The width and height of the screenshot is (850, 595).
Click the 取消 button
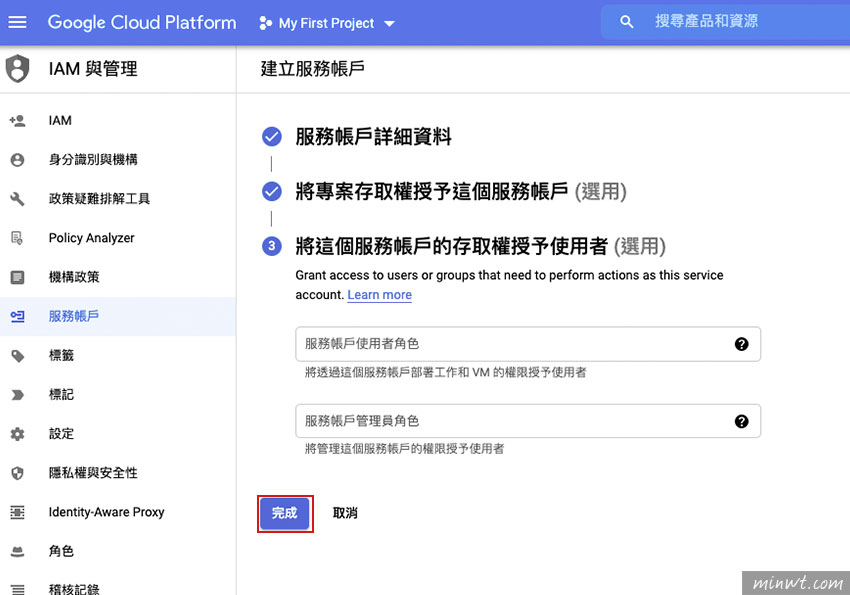345,513
